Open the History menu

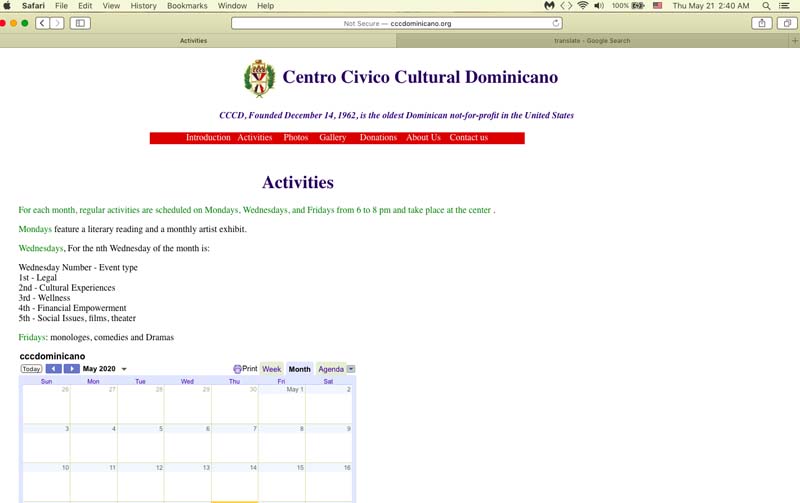pyautogui.click(x=143, y=6)
